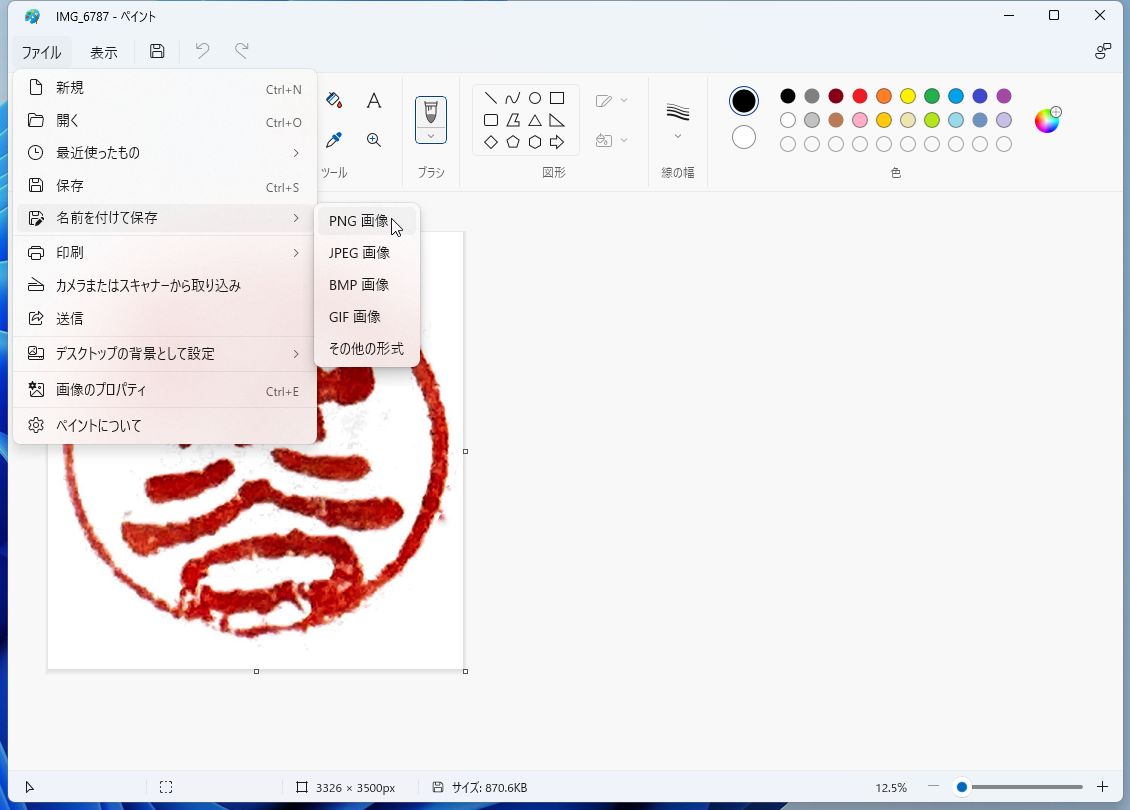Click the Save icon in the toolbar
The image size is (1130, 810).
(157, 51)
